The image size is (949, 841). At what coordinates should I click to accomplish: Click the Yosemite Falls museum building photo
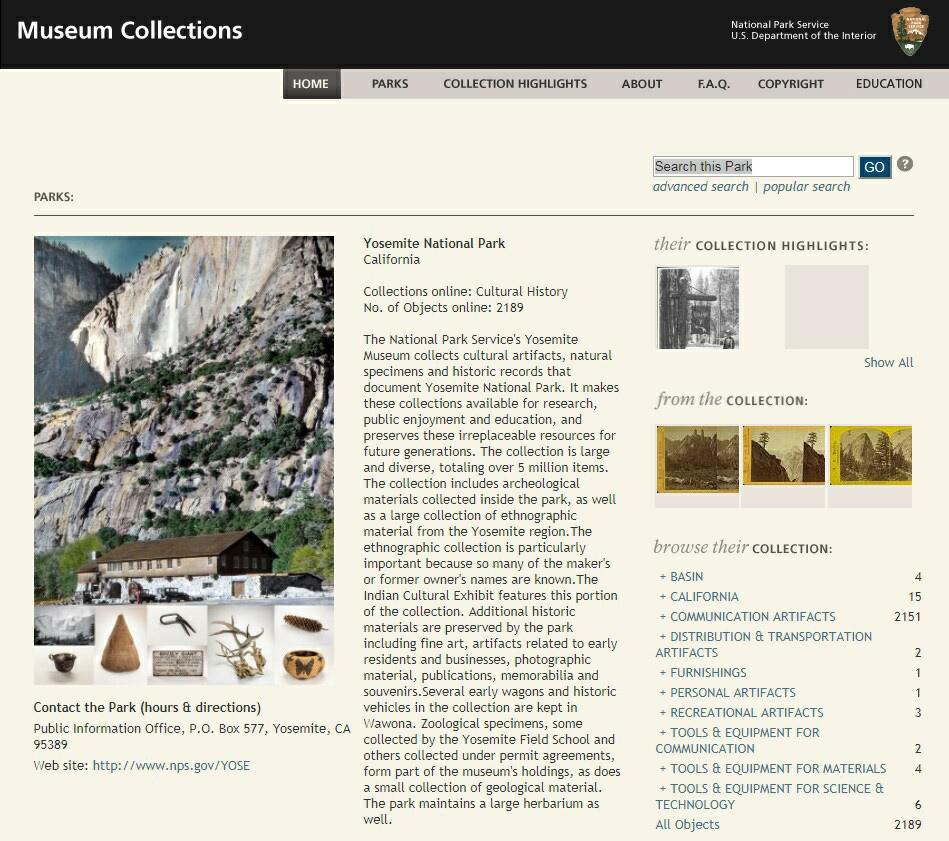pos(183,420)
